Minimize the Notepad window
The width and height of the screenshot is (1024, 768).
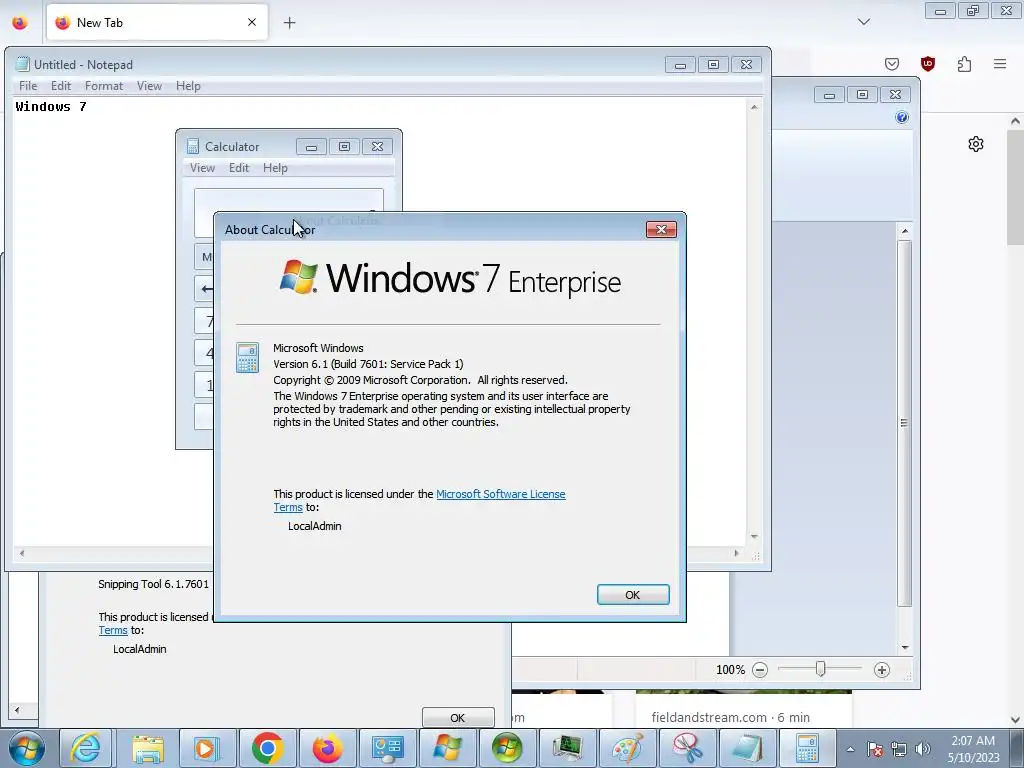click(x=680, y=65)
